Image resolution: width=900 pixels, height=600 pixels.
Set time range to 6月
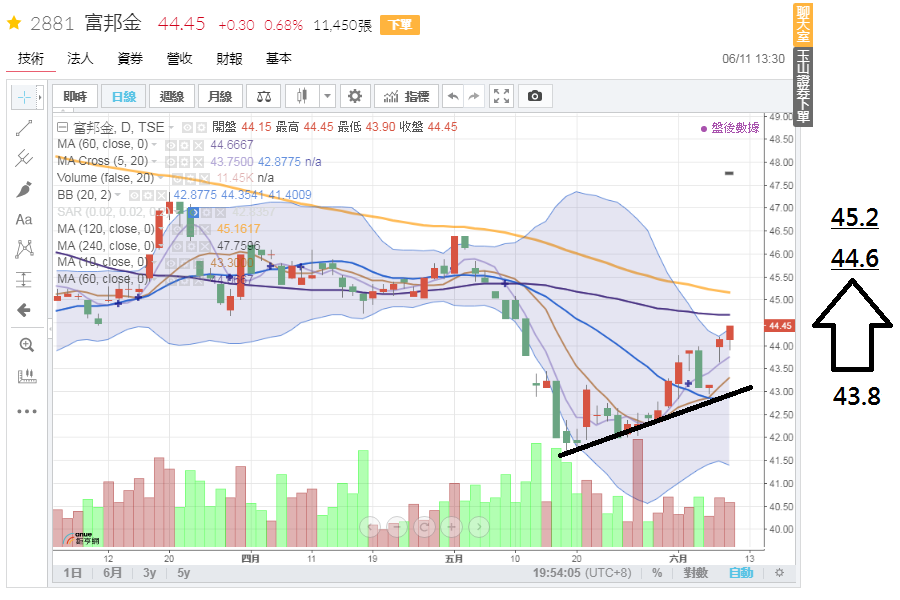point(112,573)
